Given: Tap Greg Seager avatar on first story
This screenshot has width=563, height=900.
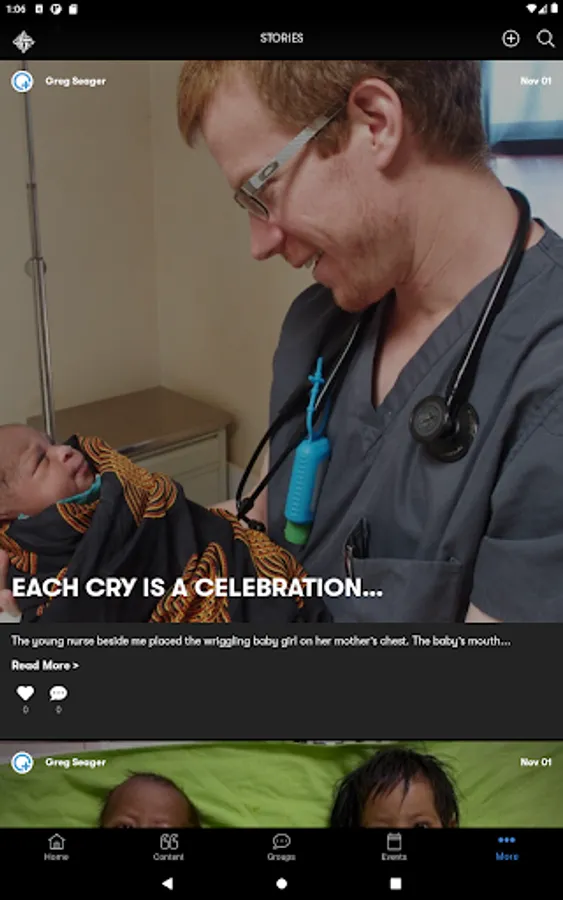Looking at the screenshot, I should tap(22, 82).
